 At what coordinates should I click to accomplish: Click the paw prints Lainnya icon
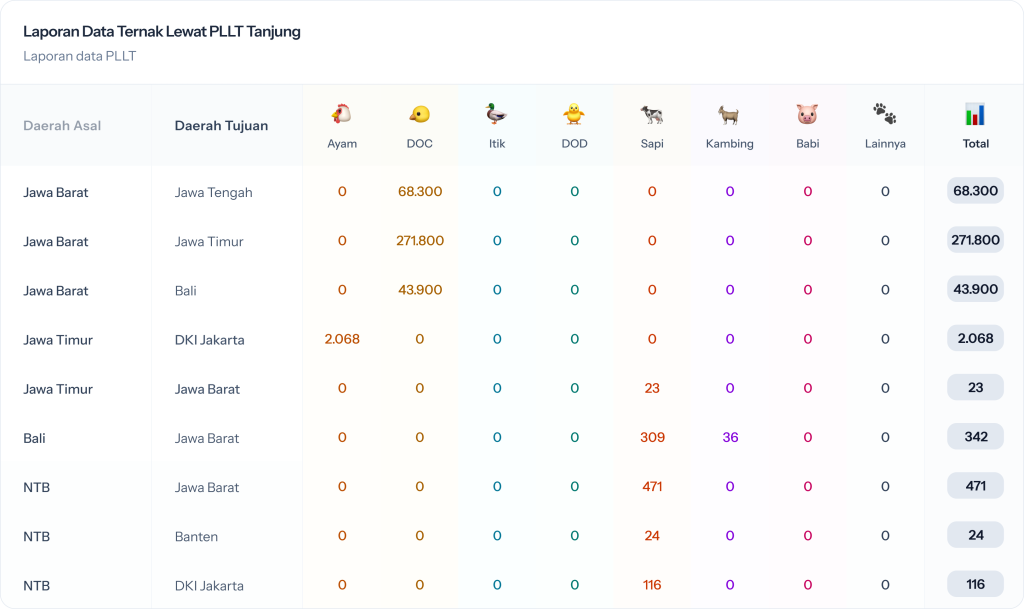point(885,114)
